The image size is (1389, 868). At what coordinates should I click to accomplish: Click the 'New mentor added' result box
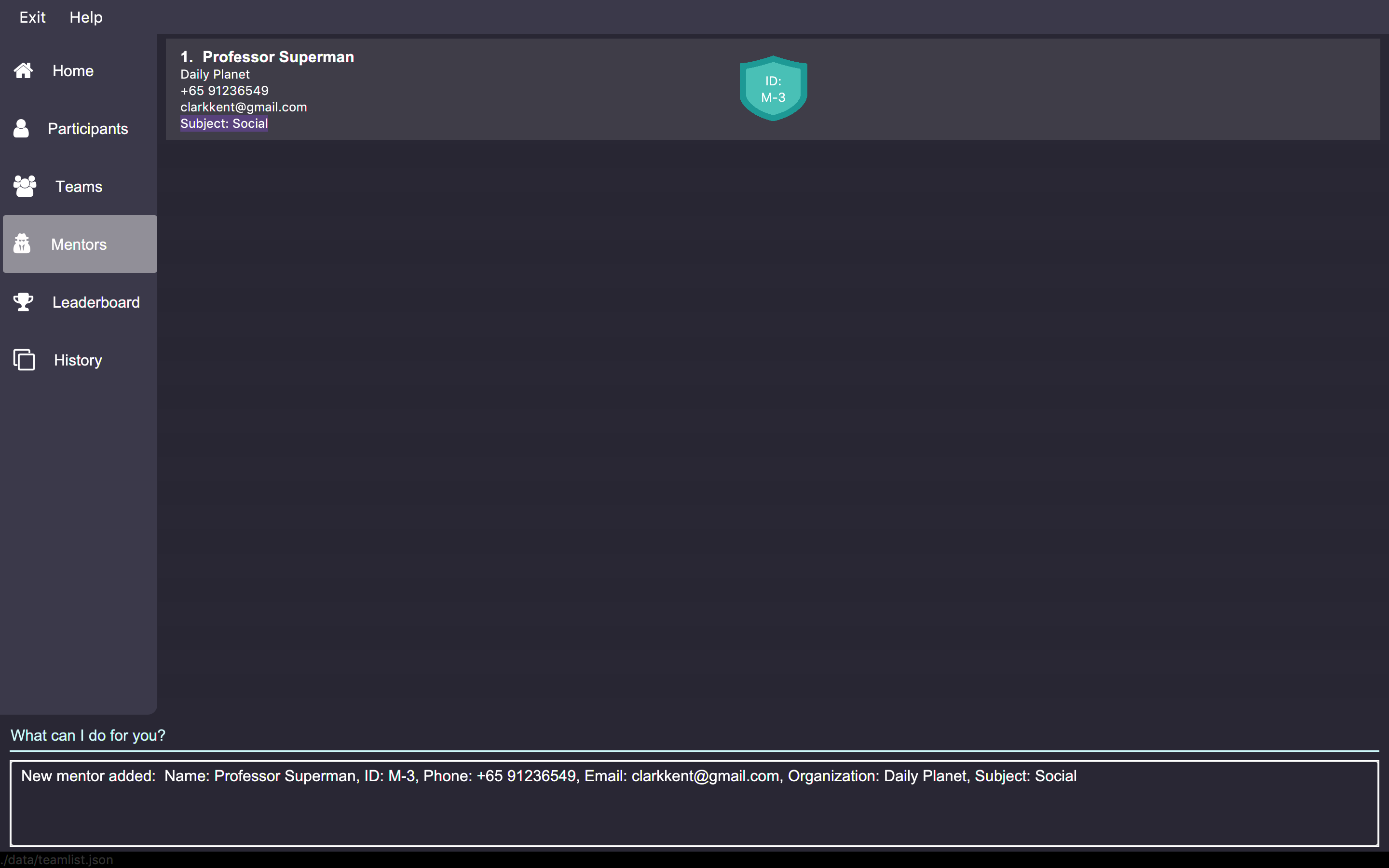coord(694,802)
